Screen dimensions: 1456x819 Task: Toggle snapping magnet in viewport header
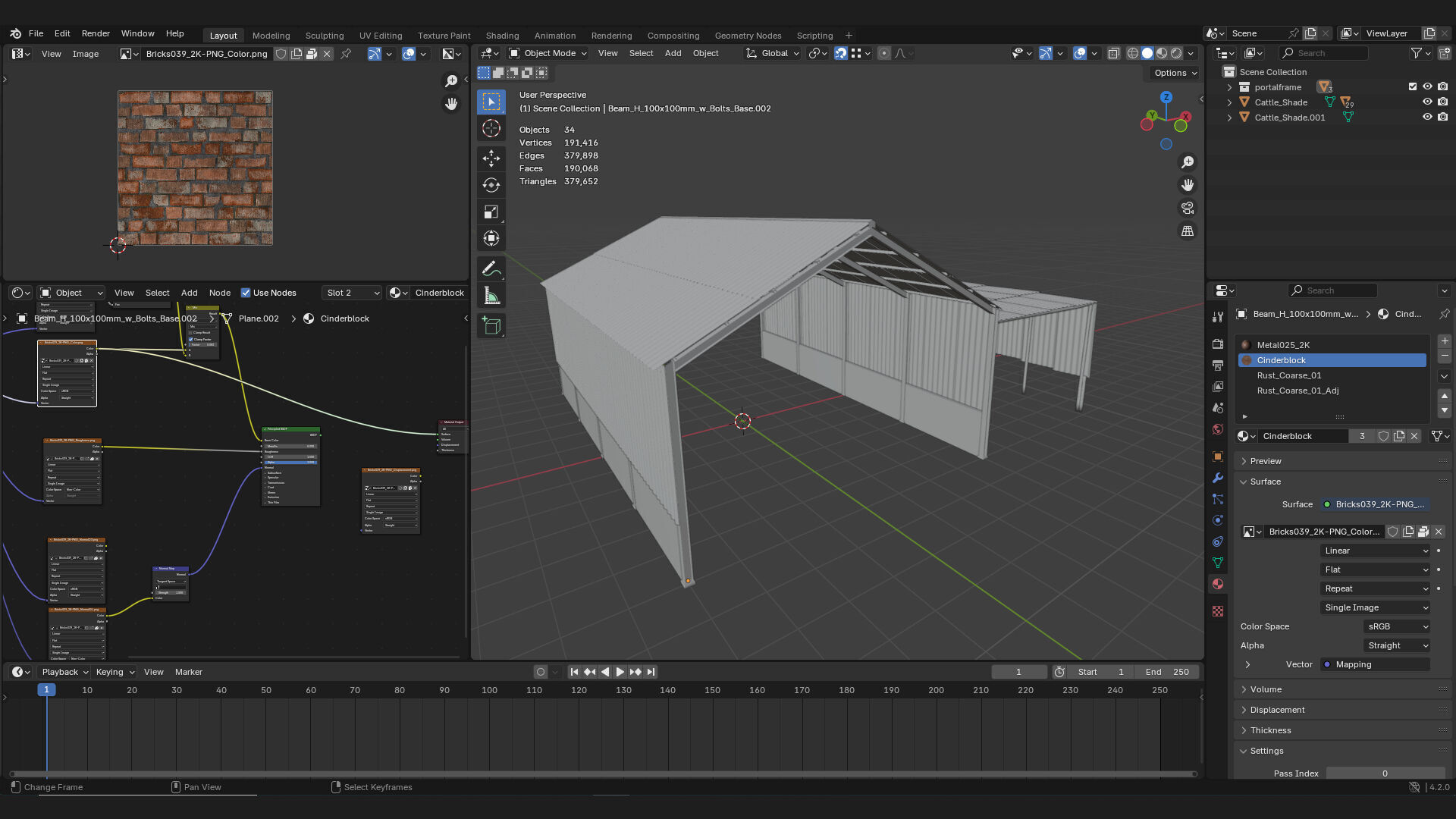(840, 53)
